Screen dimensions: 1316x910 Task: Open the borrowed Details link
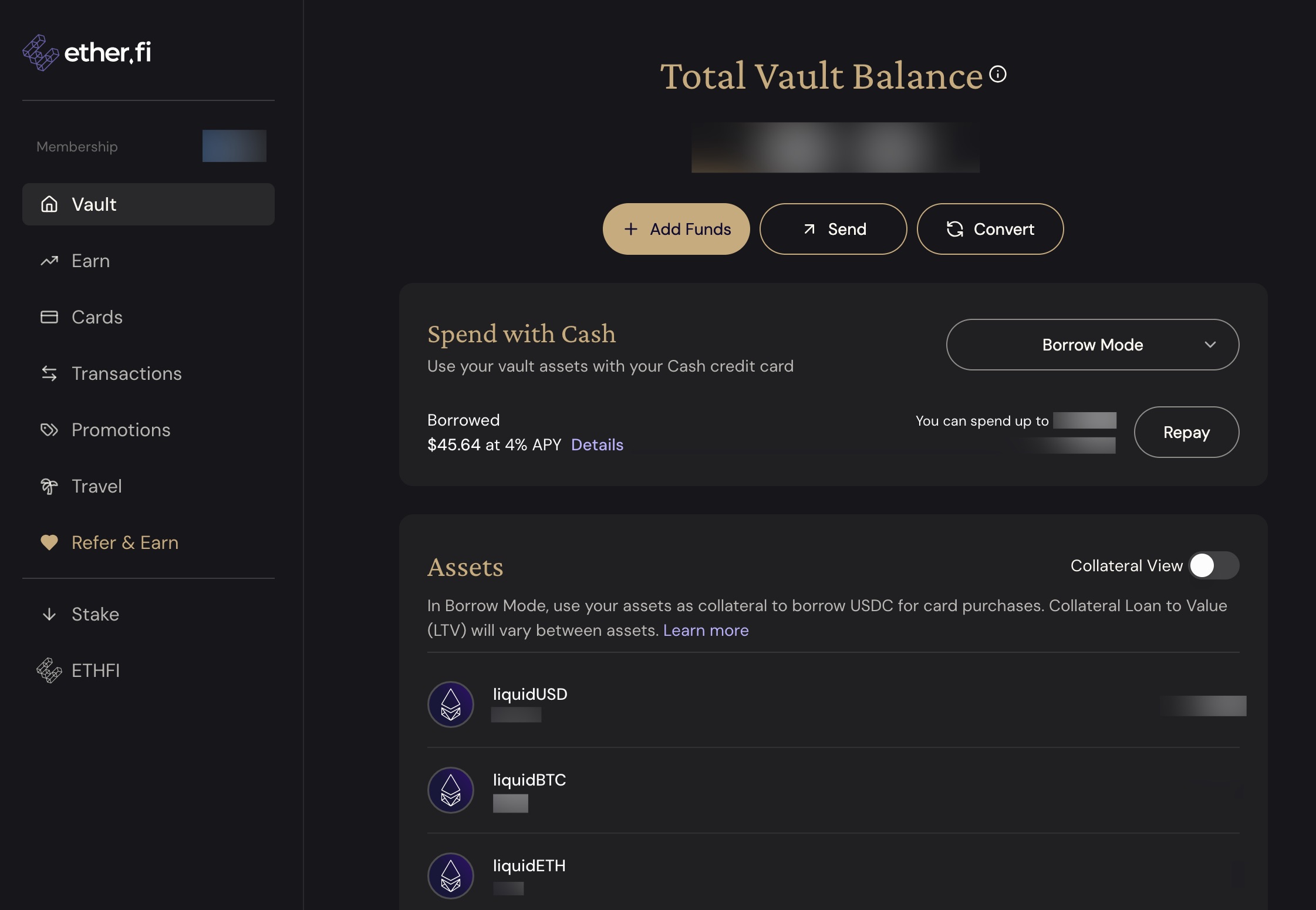pos(597,444)
